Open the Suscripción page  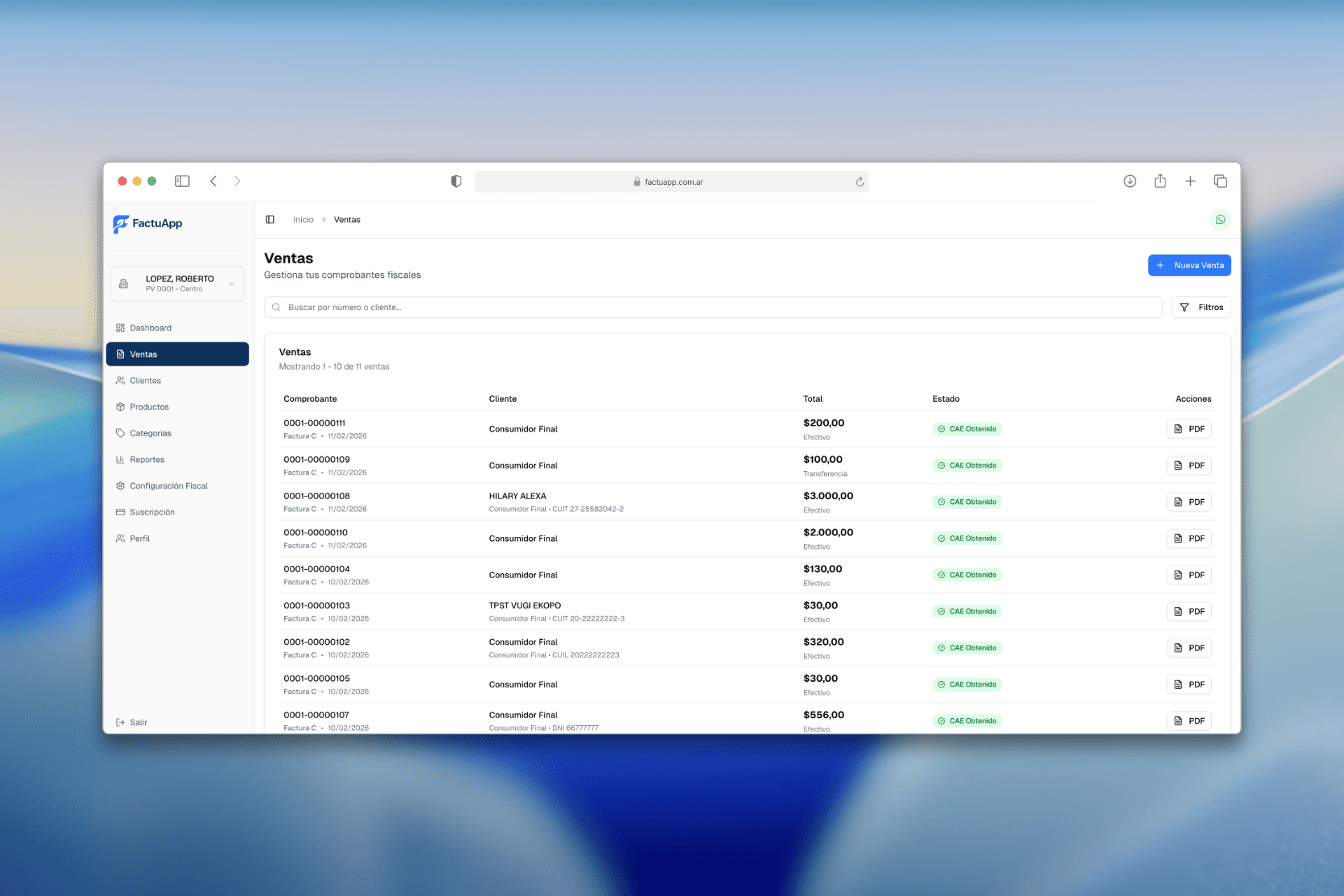[153, 512]
